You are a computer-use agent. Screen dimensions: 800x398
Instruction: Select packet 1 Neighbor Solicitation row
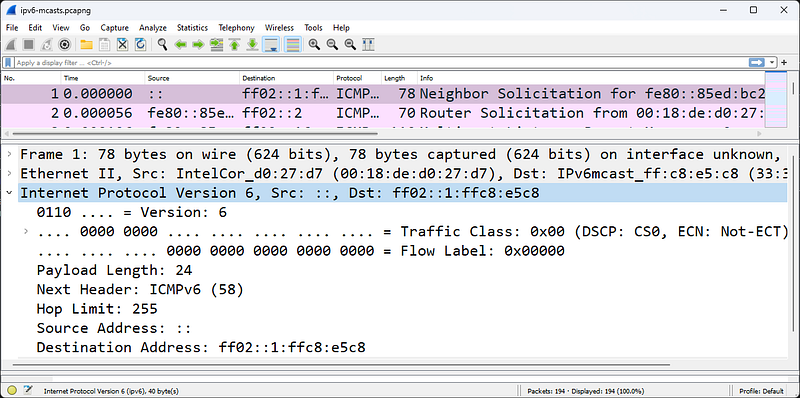tap(383, 94)
